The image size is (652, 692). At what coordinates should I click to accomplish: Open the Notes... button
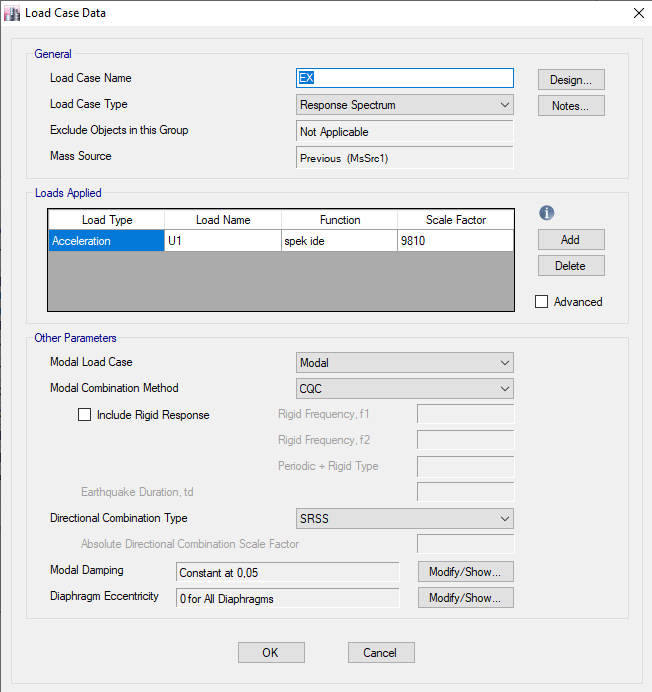coord(571,105)
